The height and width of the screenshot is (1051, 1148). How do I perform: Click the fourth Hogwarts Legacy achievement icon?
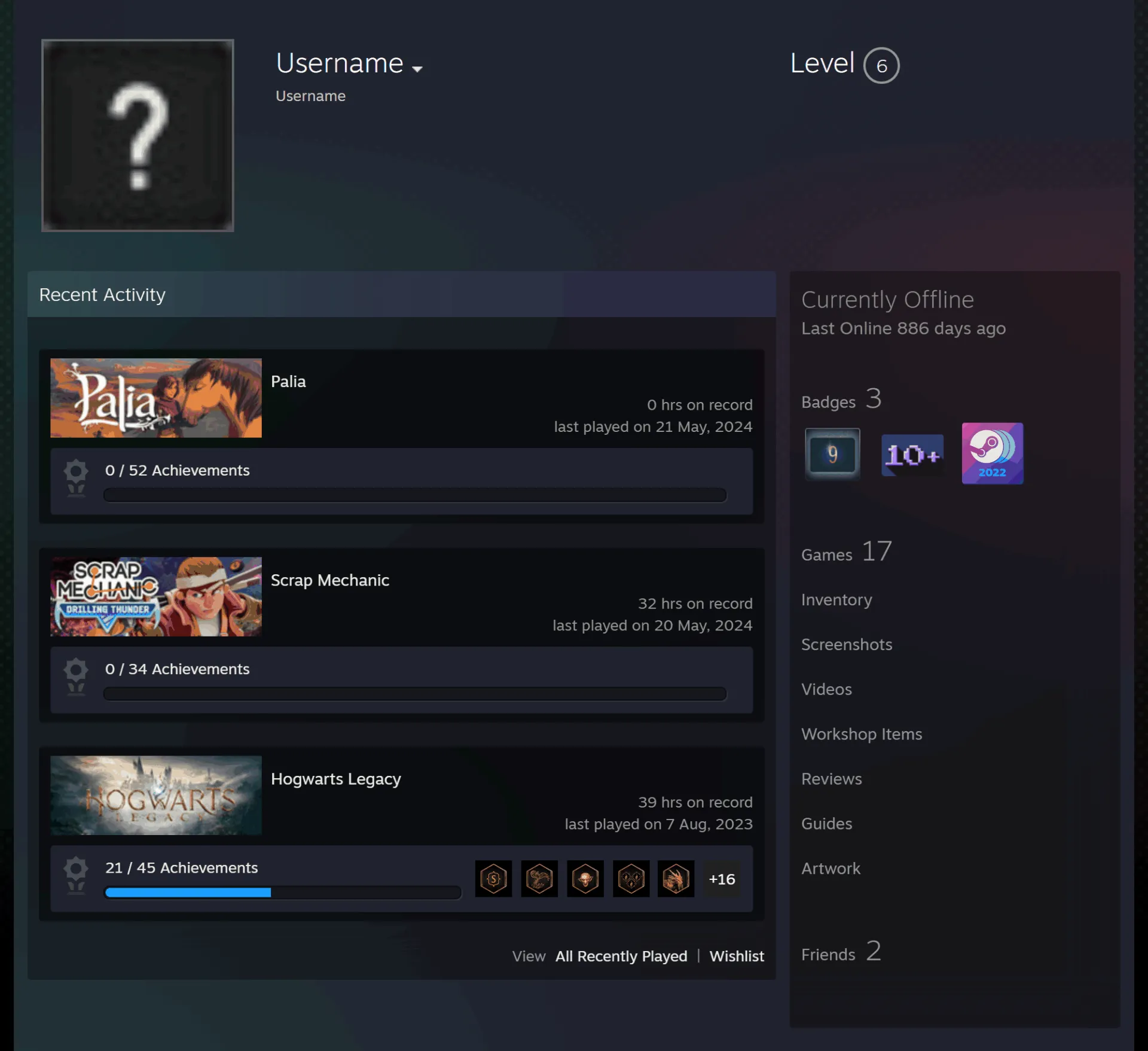[631, 879]
